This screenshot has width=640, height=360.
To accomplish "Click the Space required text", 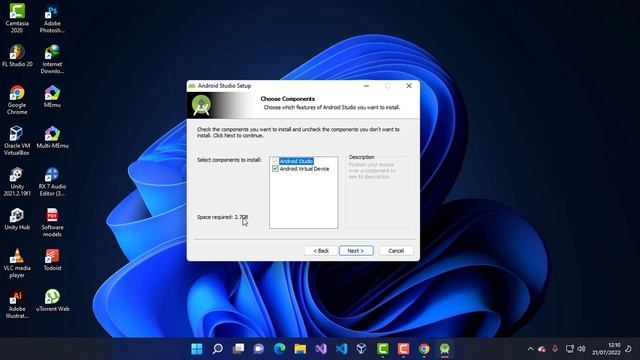I will click(x=222, y=217).
